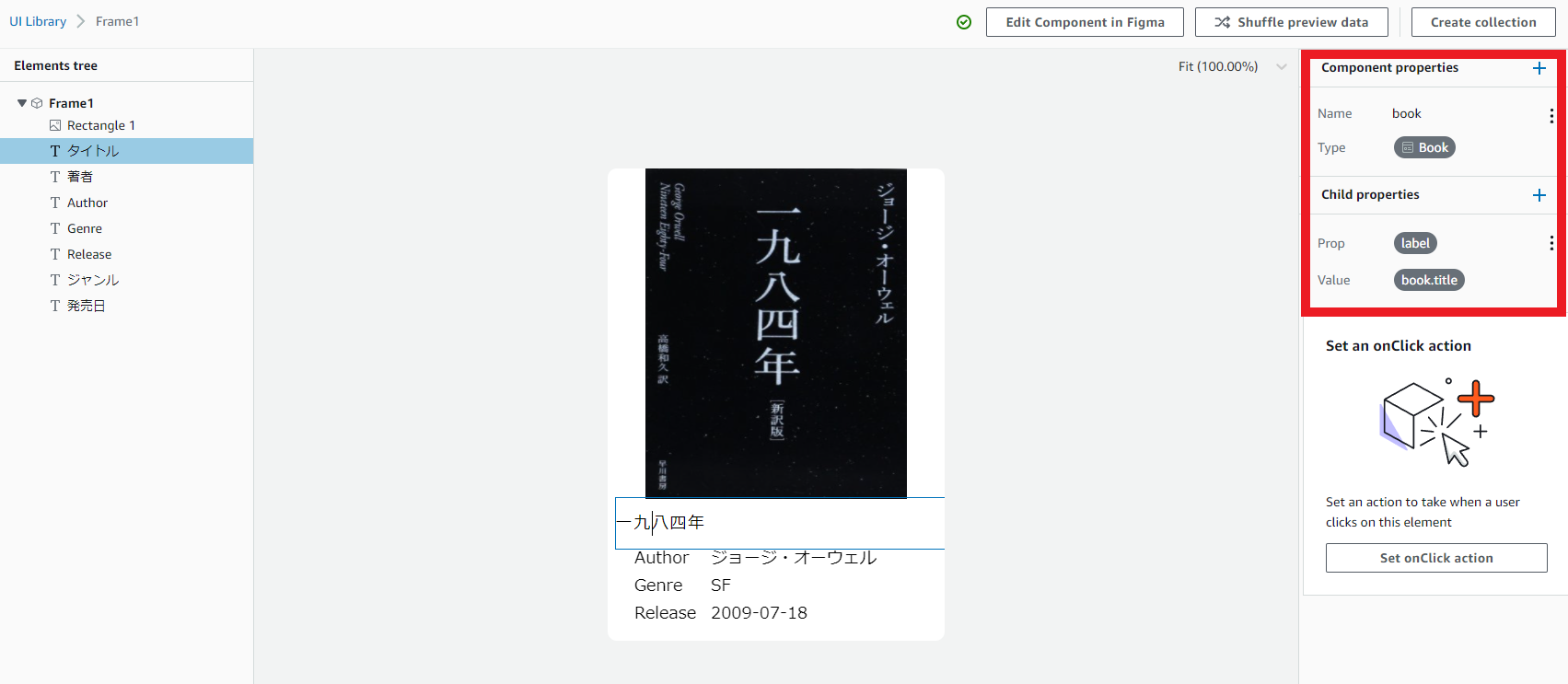
Task: Click the SF genre value
Action: pyautogui.click(x=721, y=585)
